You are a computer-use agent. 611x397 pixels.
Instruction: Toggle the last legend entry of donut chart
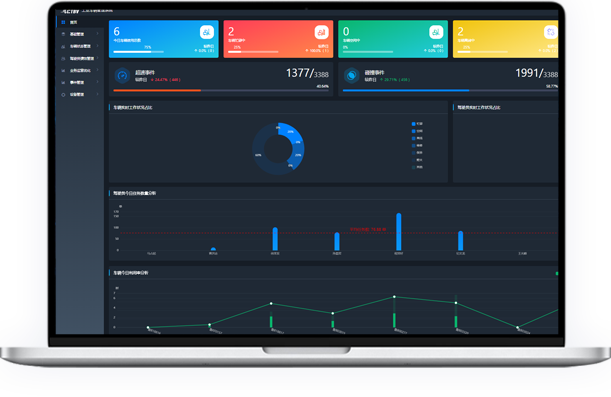(x=417, y=167)
